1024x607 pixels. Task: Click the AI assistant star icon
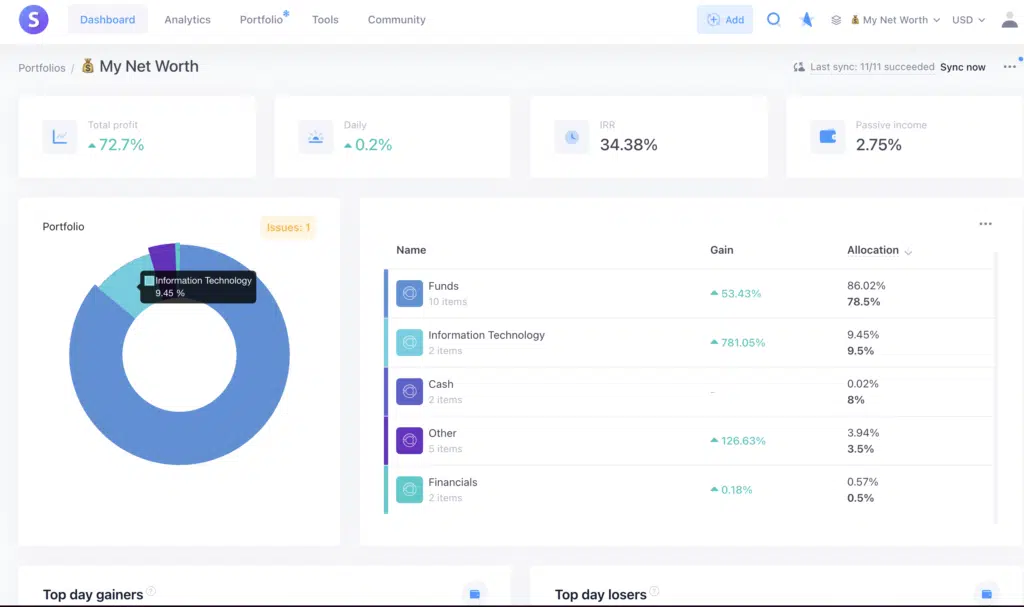[x=806, y=19]
